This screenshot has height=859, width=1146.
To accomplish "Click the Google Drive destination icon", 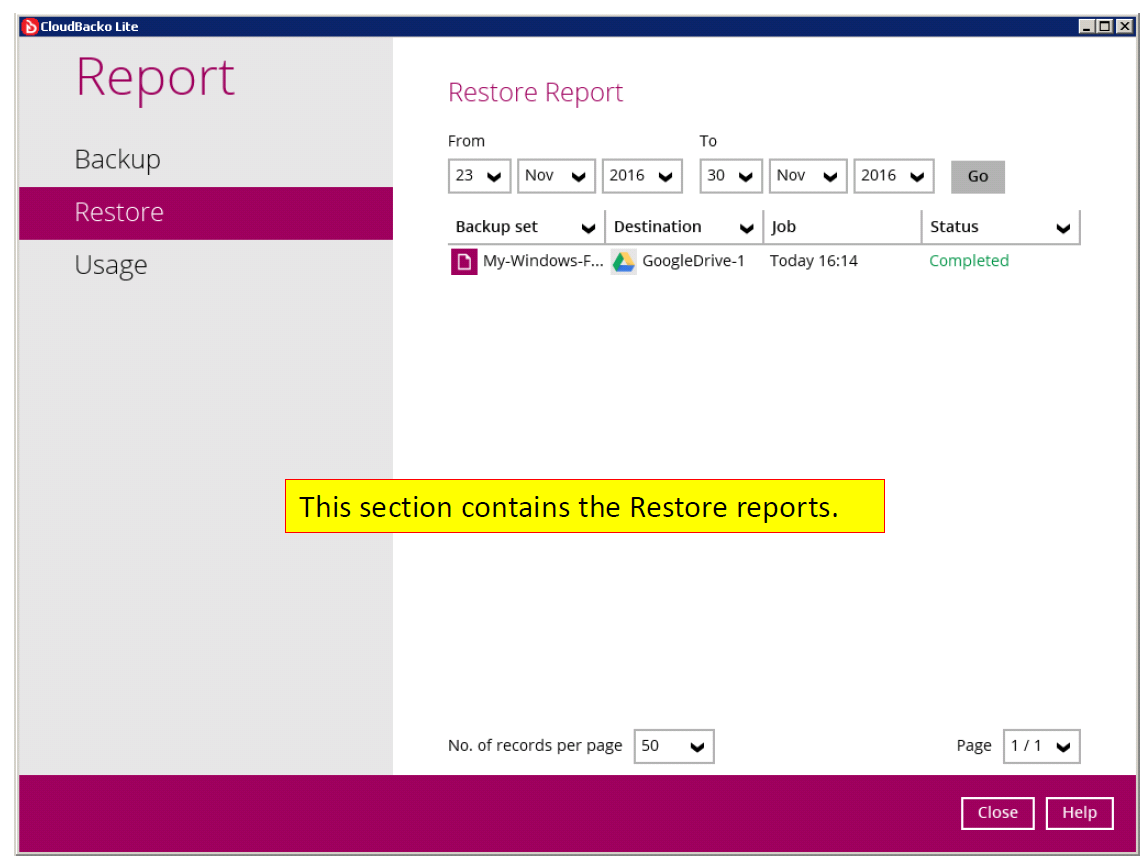I will (623, 262).
